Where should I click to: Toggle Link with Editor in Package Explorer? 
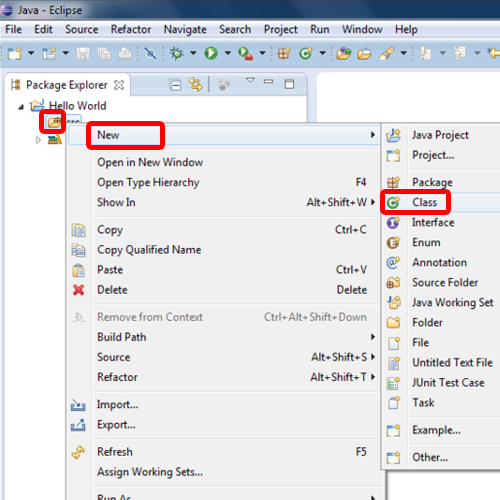pos(196,84)
